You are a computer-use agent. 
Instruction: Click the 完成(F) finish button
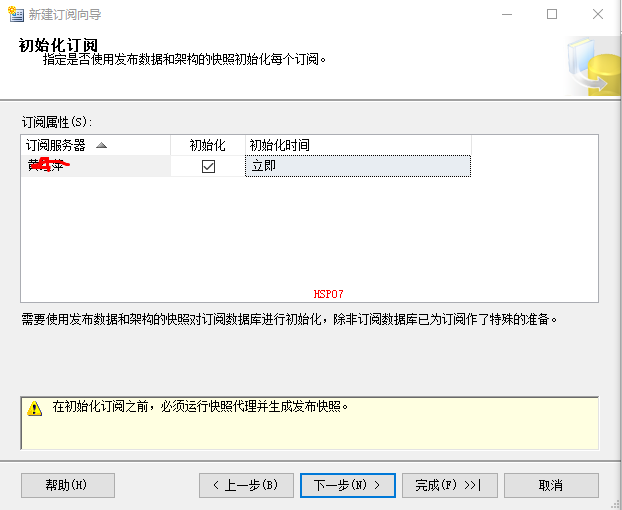pos(450,485)
